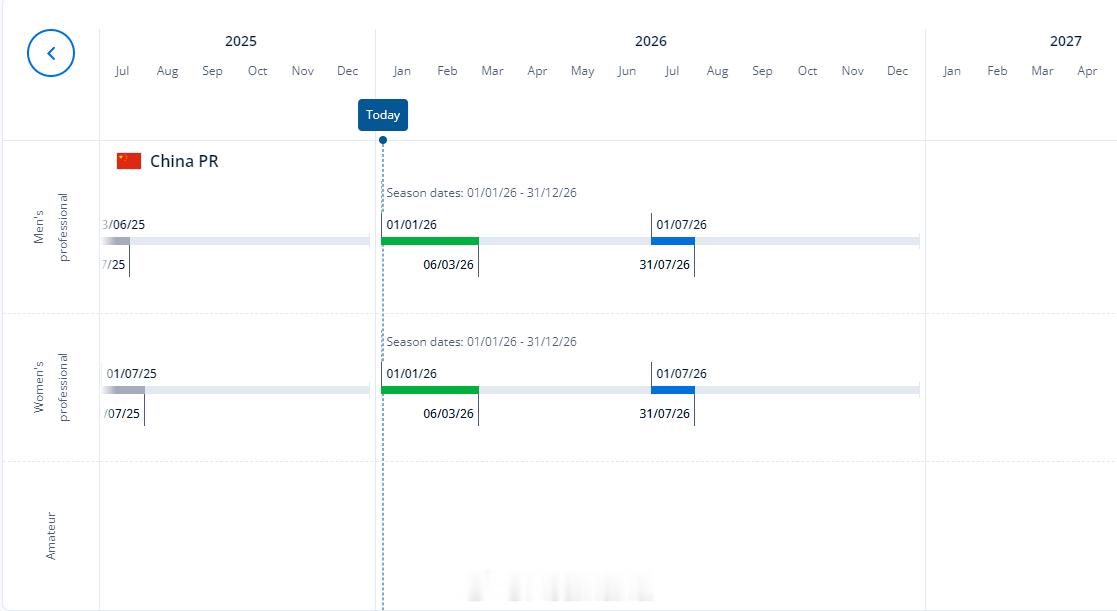This screenshot has height=611, width=1117.
Task: Select the 2025 year header
Action: coord(241,41)
